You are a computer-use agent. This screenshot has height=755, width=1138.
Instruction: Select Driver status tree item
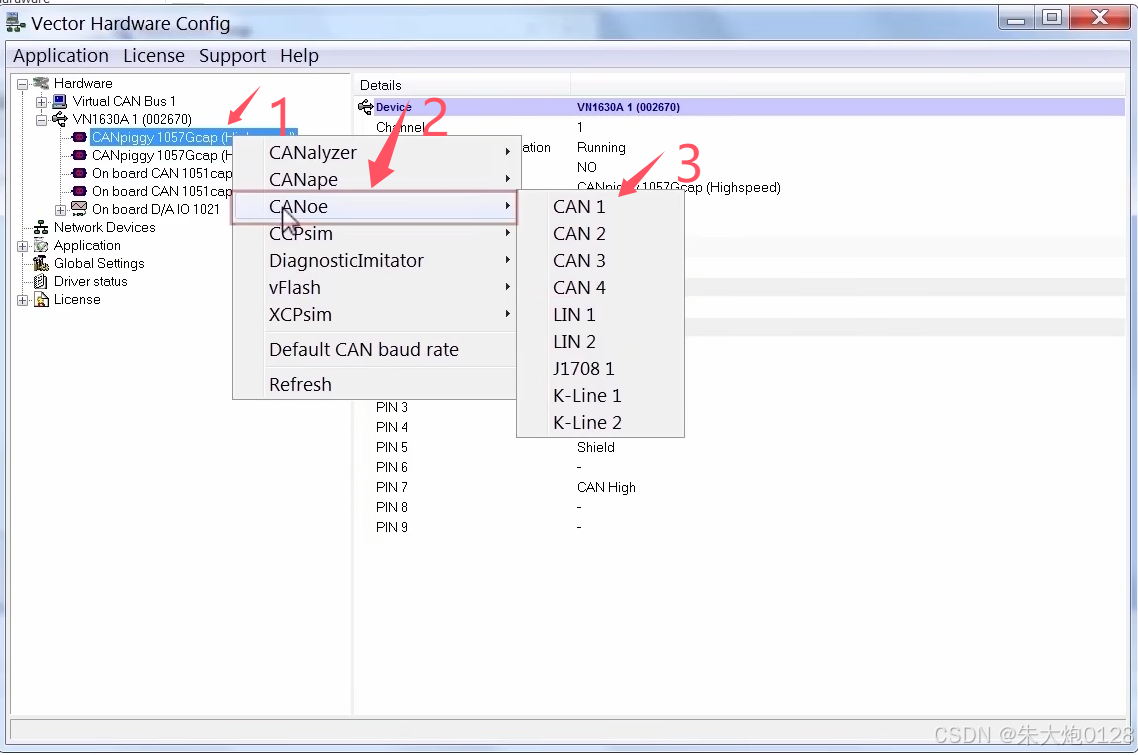click(x=91, y=282)
